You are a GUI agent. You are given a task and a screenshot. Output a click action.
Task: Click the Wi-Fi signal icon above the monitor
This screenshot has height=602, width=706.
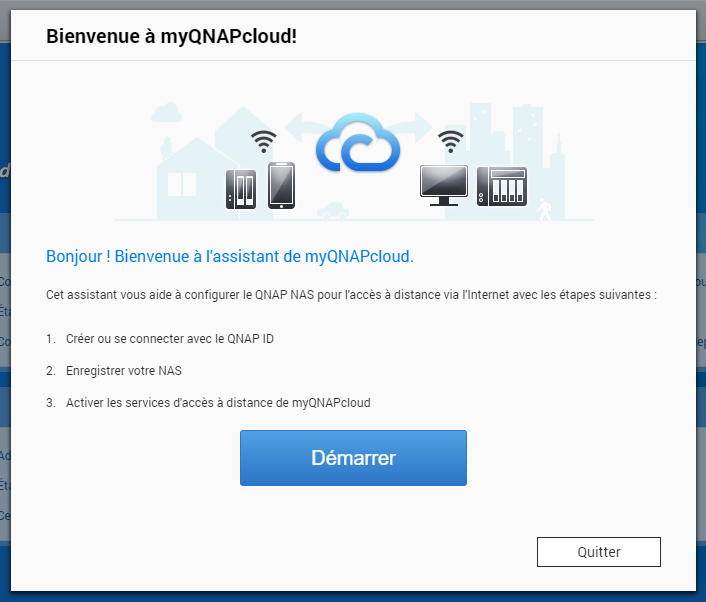451,141
